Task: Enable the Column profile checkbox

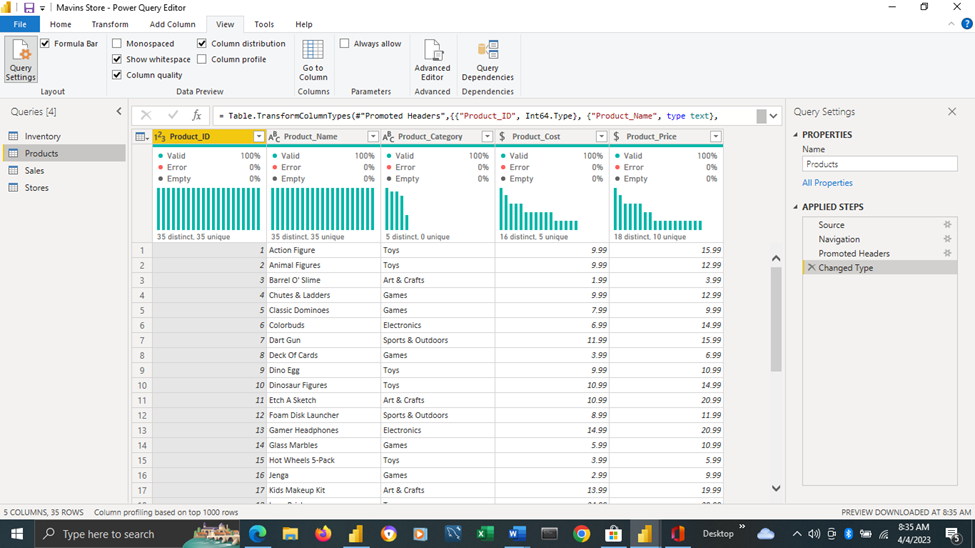Action: click(202, 59)
